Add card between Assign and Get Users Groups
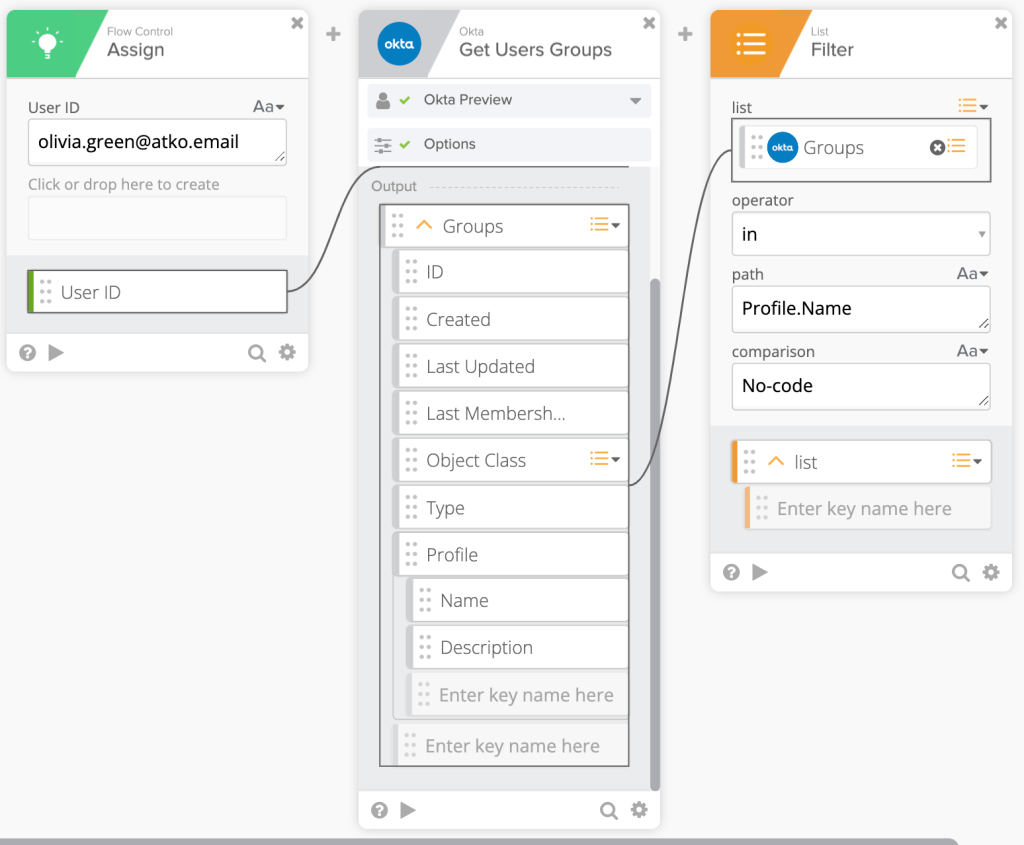The image size is (1024, 845). click(x=333, y=34)
